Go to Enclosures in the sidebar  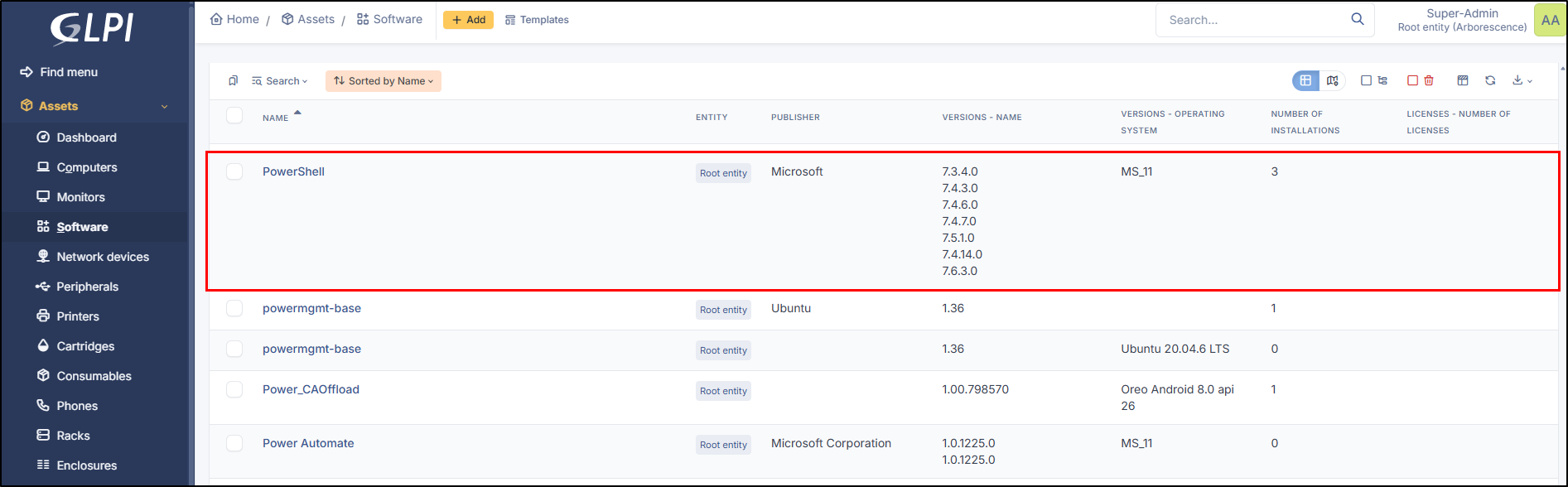[x=77, y=465]
